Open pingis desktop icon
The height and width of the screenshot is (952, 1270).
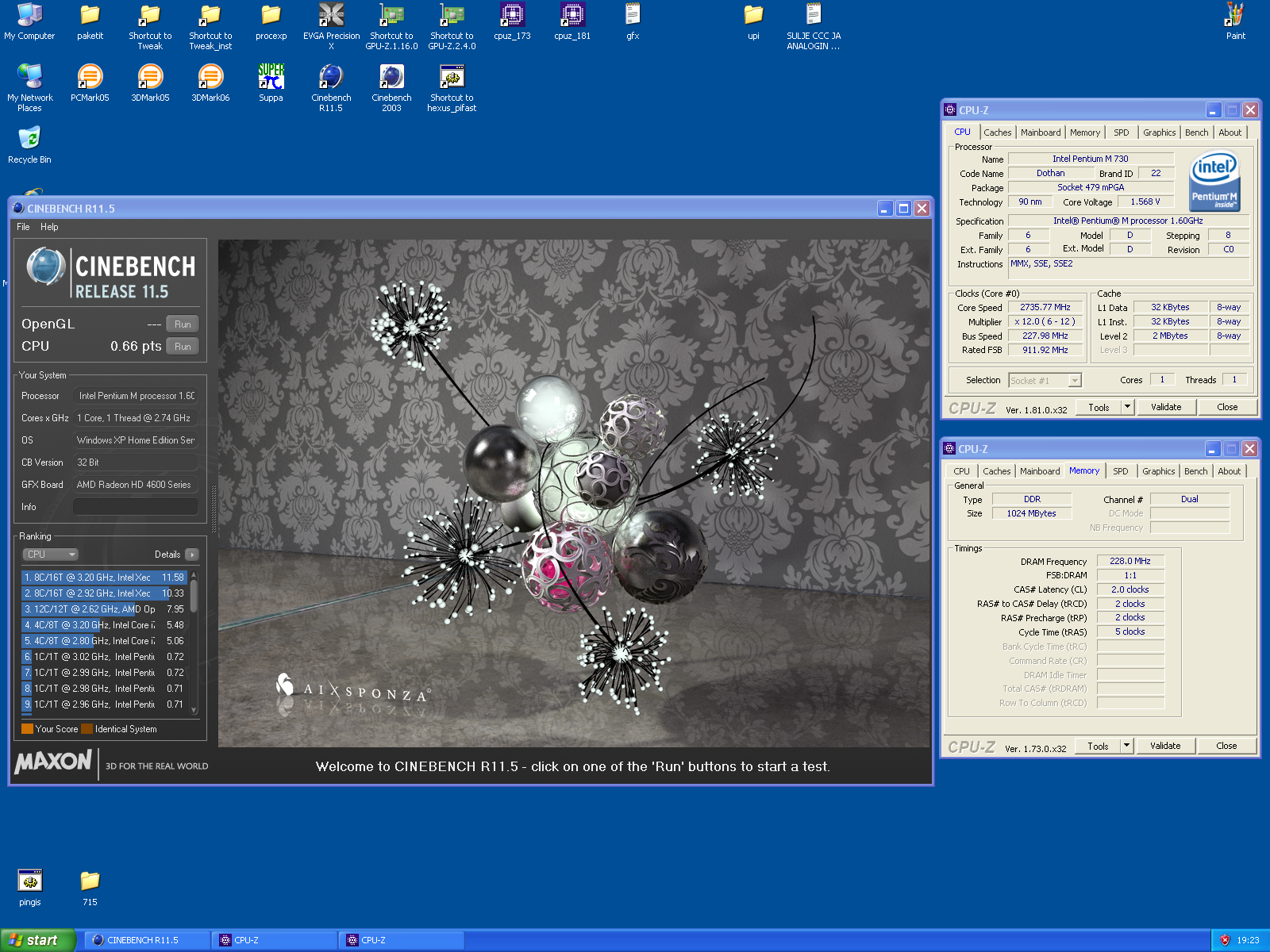29,887
